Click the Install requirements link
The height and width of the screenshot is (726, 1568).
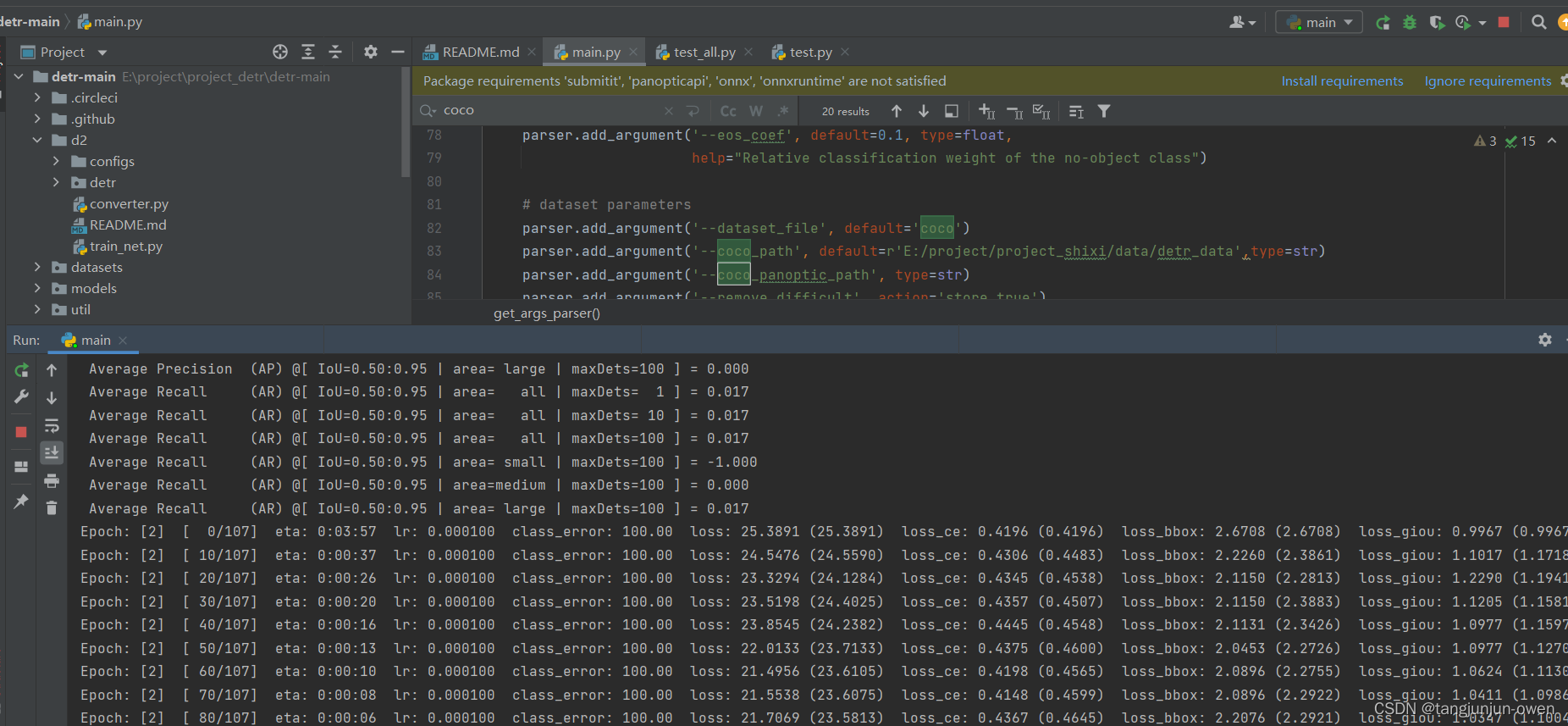[1342, 81]
